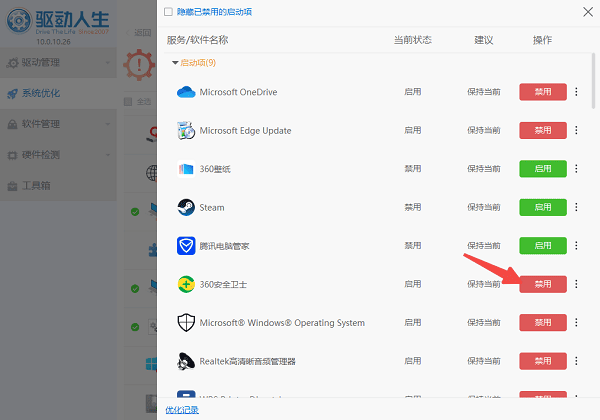Disable Realtek高清晰音频管理器 with 禁用 button

pos(543,361)
